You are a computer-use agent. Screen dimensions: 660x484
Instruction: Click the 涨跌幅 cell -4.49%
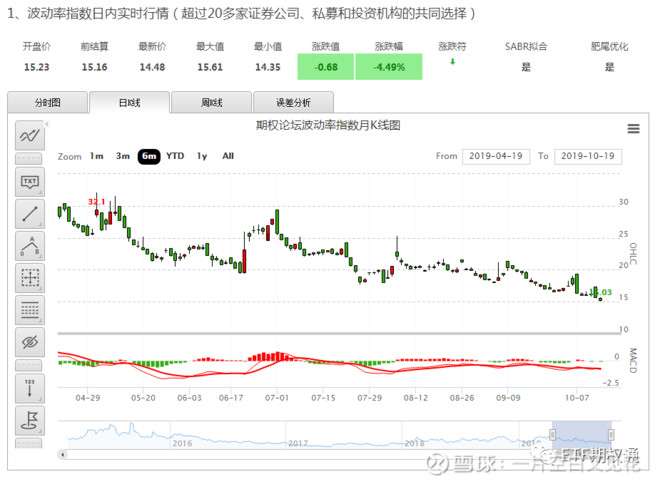click(389, 66)
